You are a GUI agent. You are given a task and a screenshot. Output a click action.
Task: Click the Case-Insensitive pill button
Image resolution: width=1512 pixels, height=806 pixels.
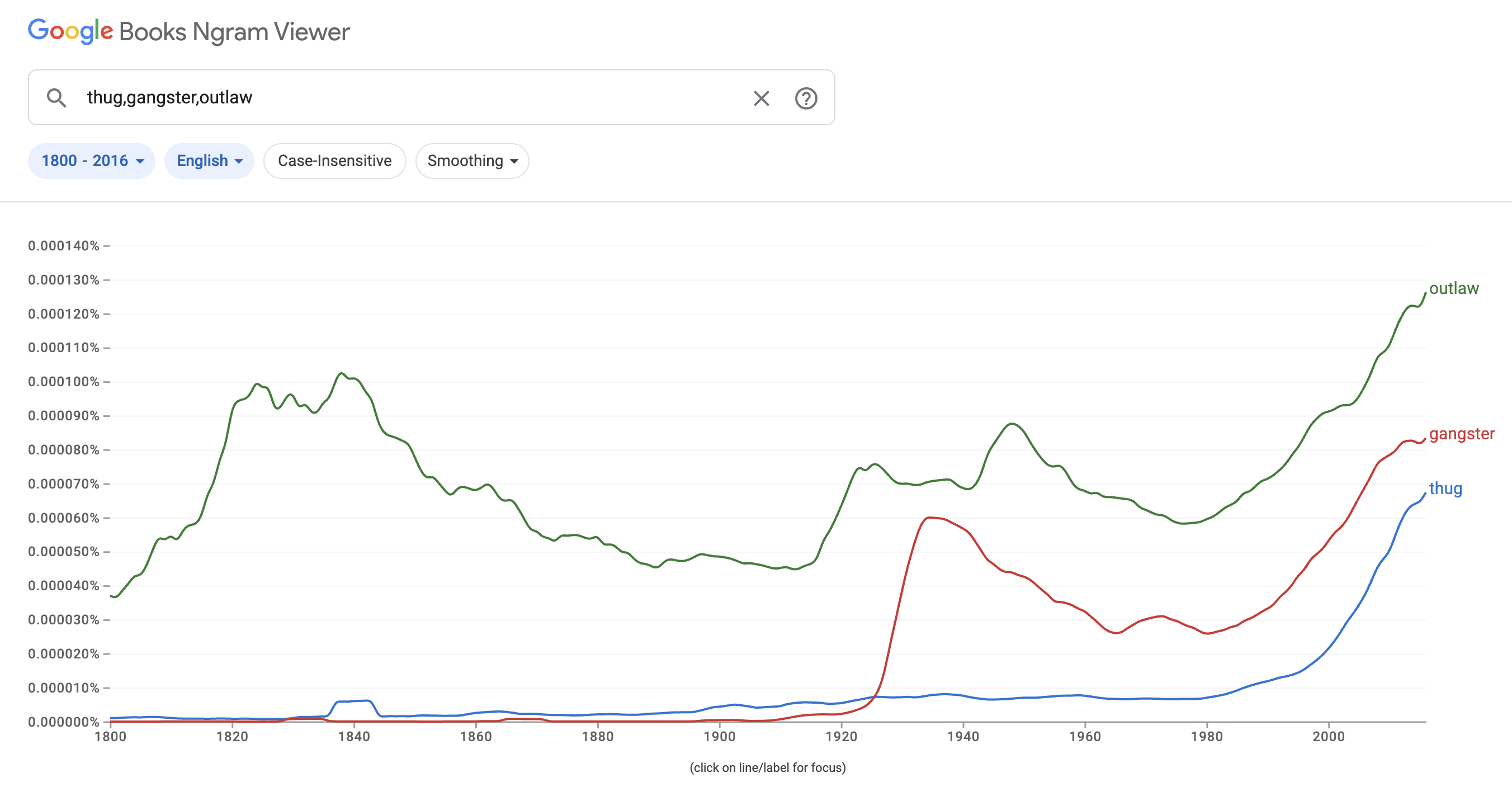334,160
